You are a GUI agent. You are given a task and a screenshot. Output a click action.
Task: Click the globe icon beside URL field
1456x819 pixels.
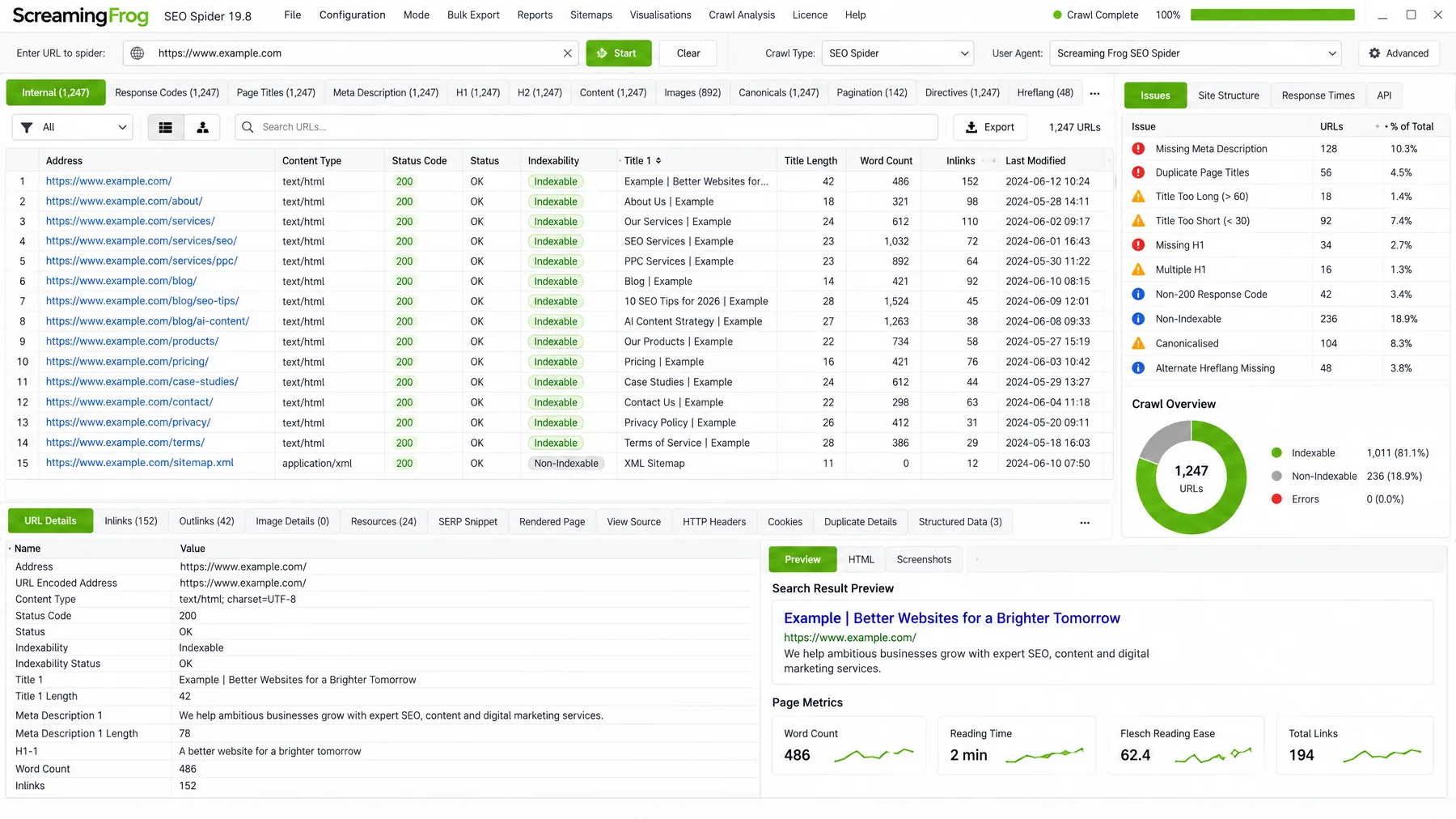point(138,53)
